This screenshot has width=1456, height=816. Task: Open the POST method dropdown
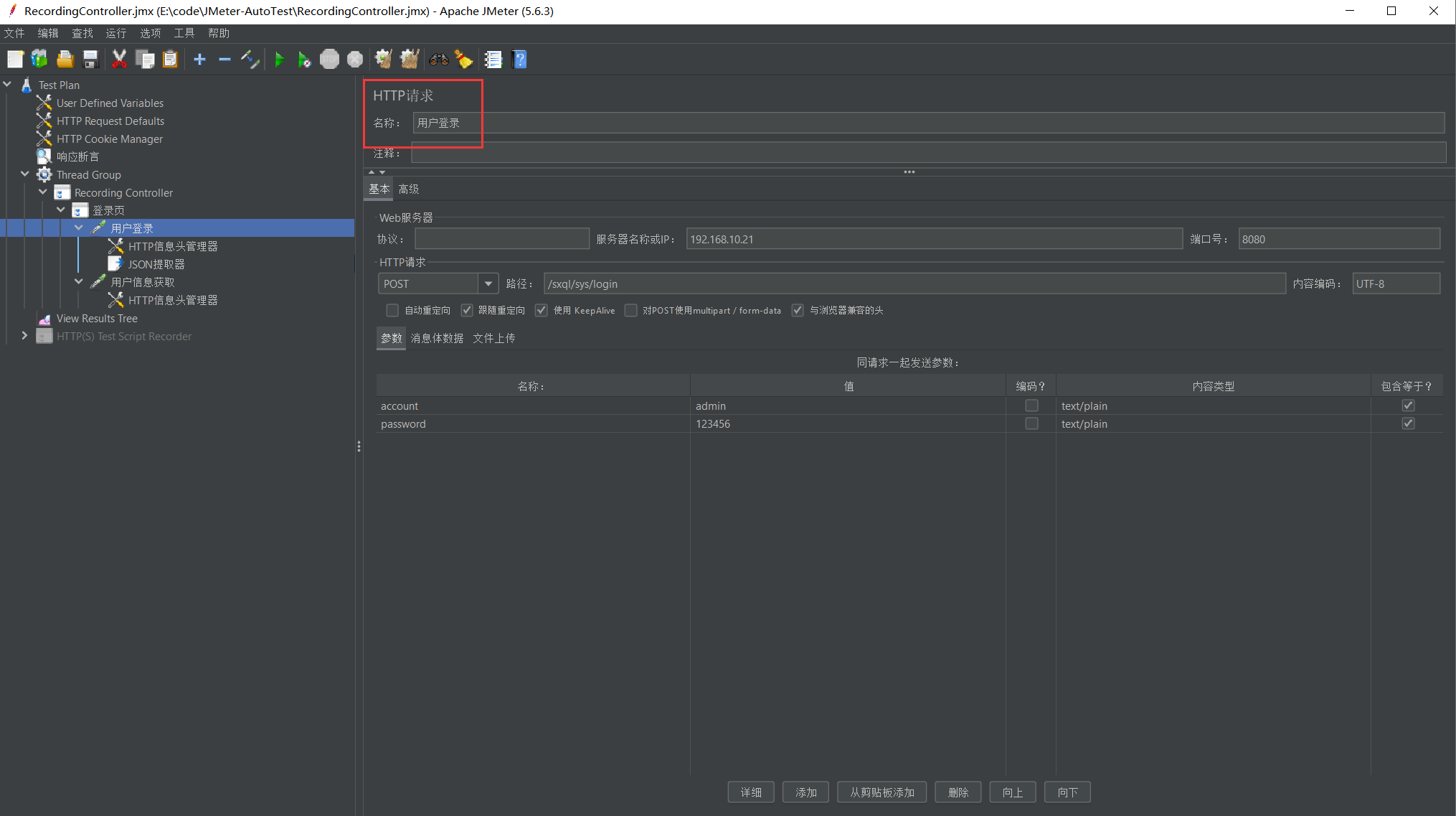pos(488,283)
